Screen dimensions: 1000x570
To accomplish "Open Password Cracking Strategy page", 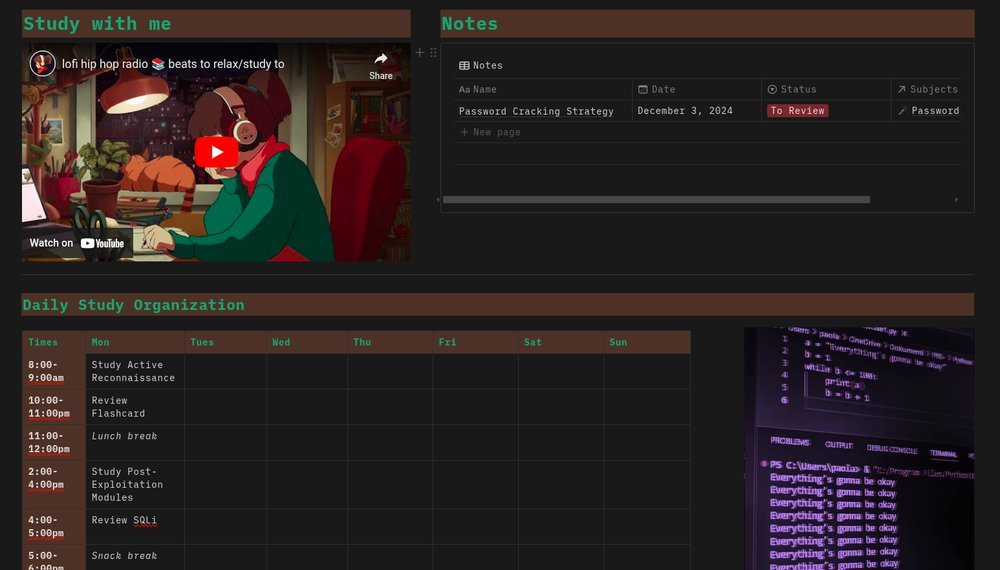I will pos(536,111).
